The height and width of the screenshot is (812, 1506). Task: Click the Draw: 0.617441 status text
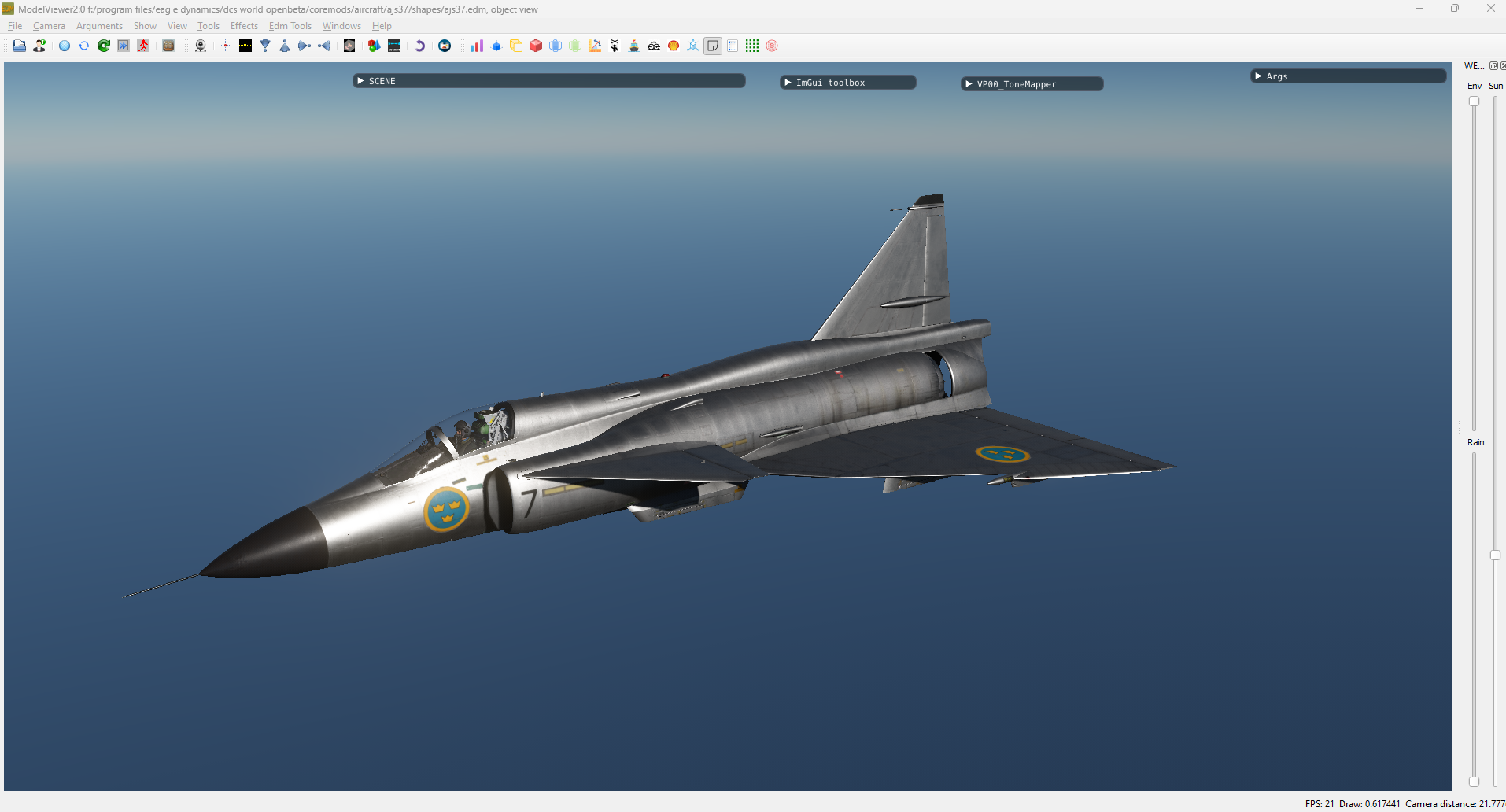(1370, 803)
